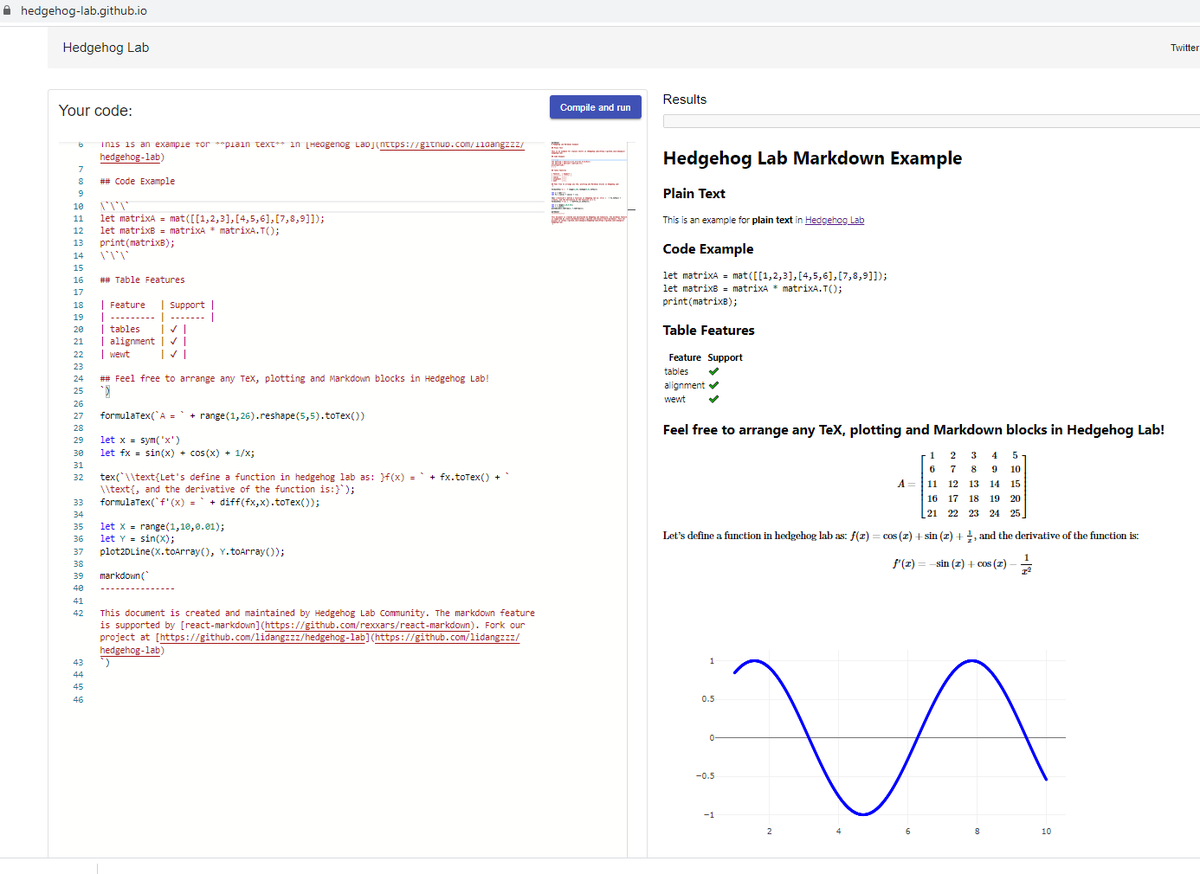Click the plot2DLine code line
Viewport: 1200px width, 874px height.
(x=192, y=551)
